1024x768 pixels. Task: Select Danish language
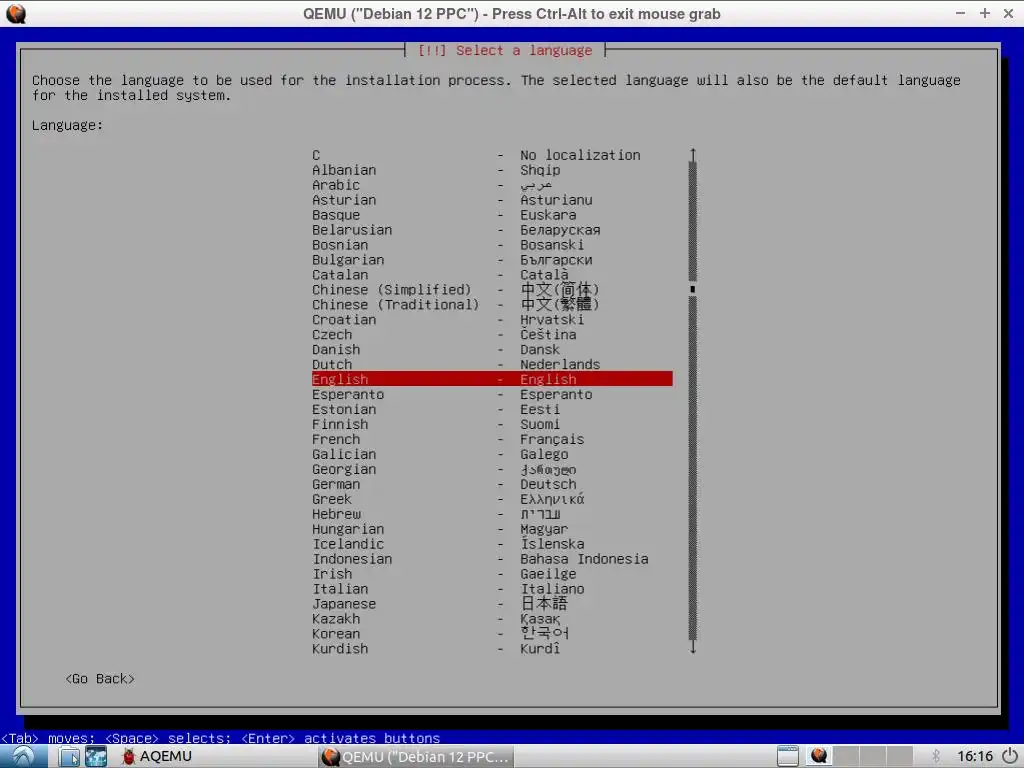[492, 350]
